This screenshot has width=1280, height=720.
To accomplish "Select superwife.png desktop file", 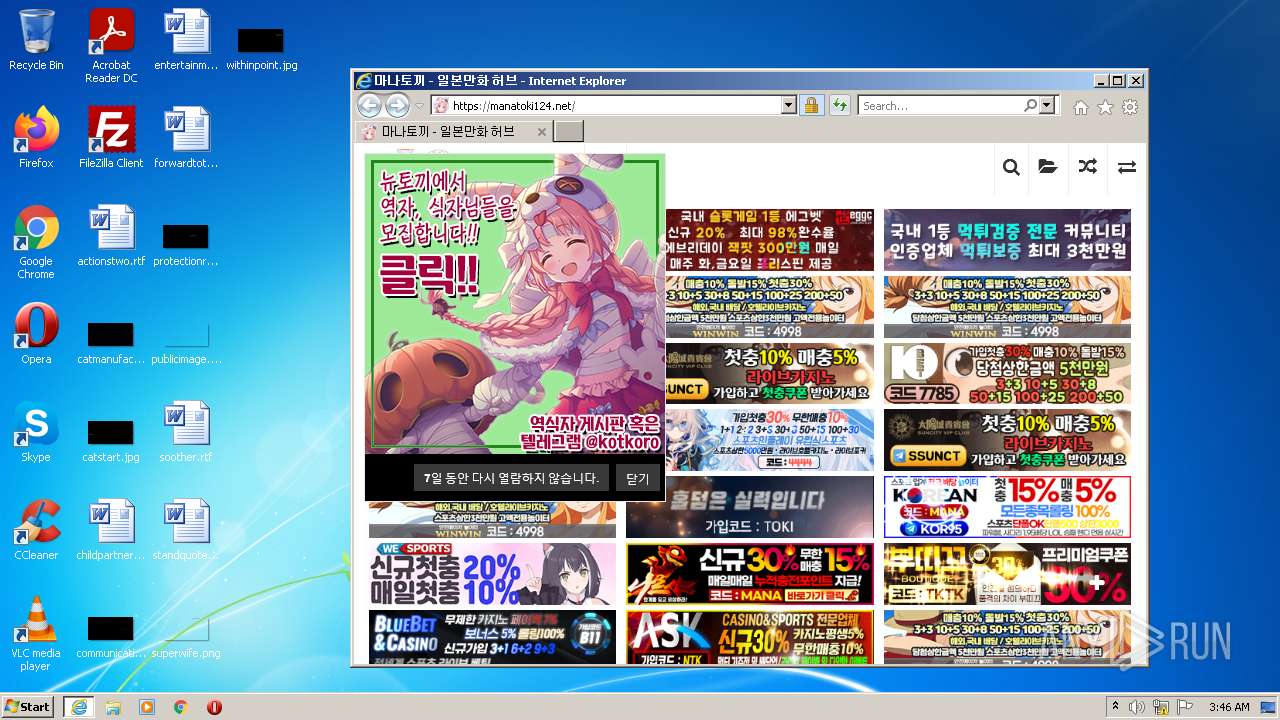I will click(186, 634).
